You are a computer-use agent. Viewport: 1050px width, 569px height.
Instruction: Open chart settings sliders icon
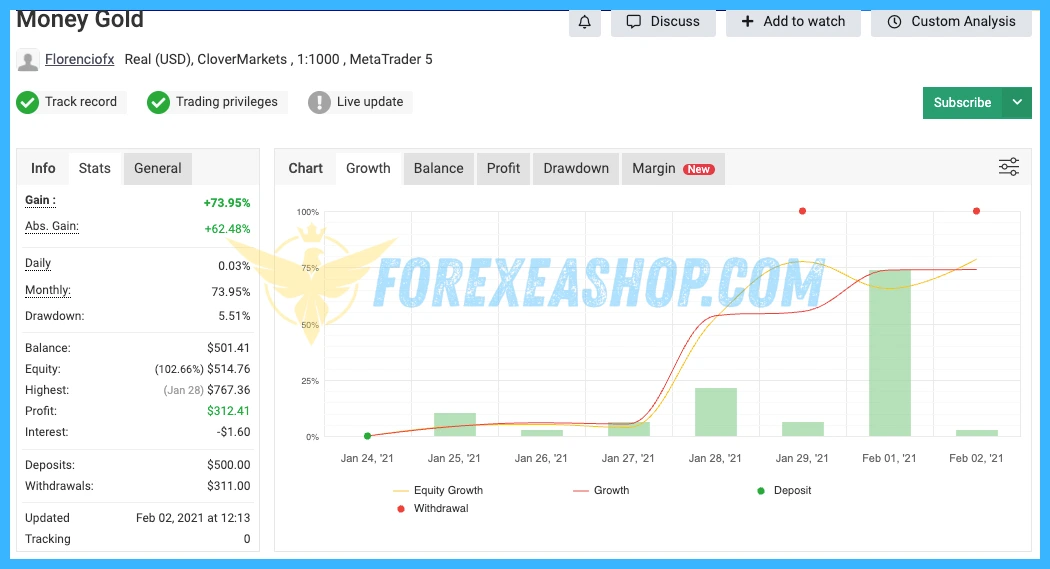[x=1009, y=167]
